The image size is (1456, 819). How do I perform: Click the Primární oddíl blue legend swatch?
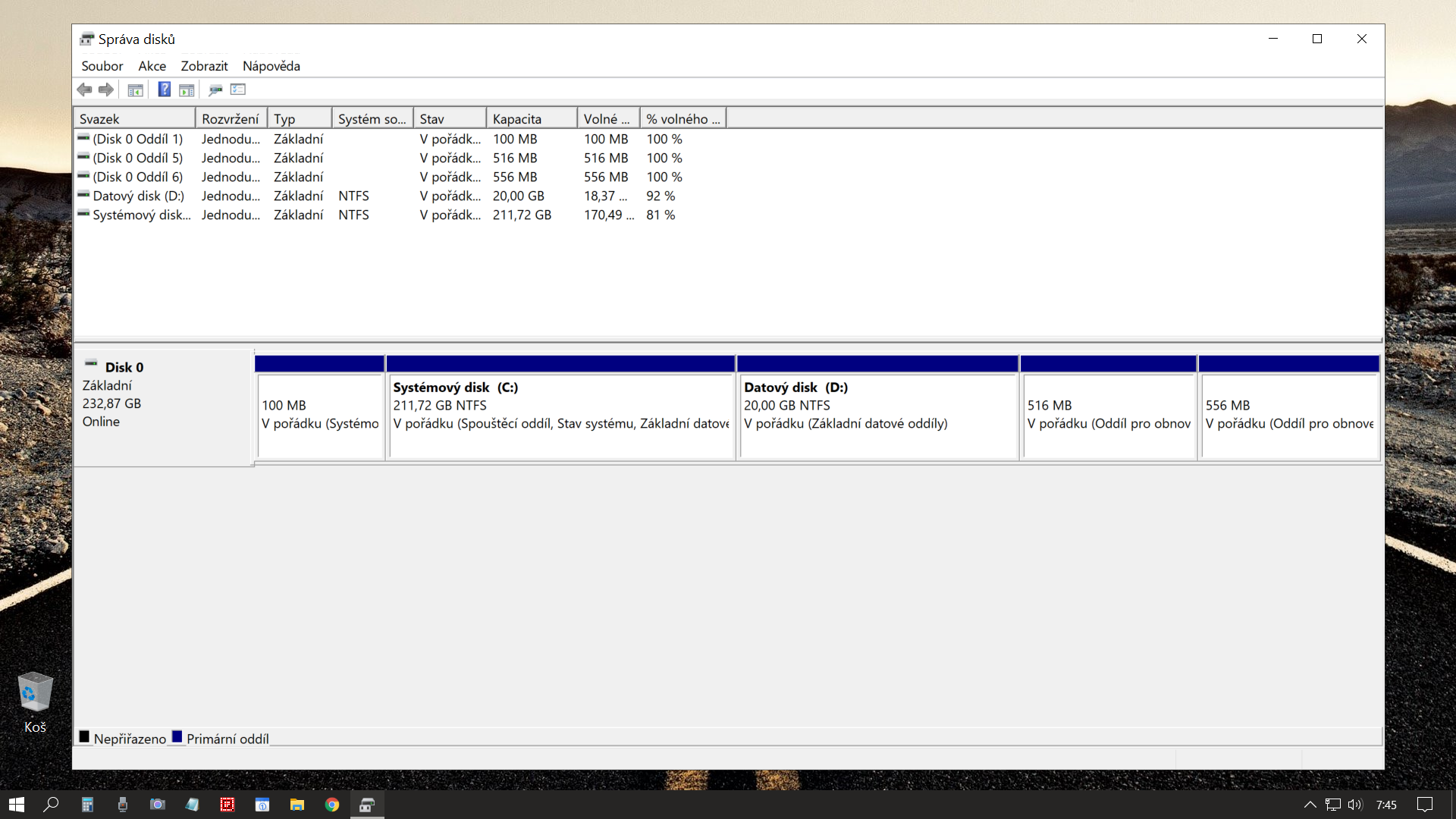(x=177, y=737)
